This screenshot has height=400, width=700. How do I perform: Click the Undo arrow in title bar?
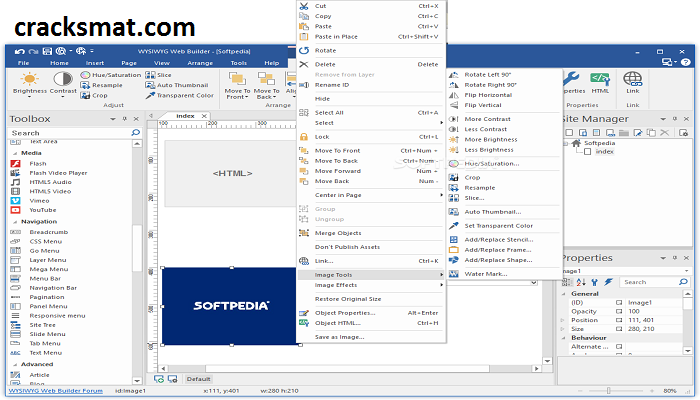(19, 51)
